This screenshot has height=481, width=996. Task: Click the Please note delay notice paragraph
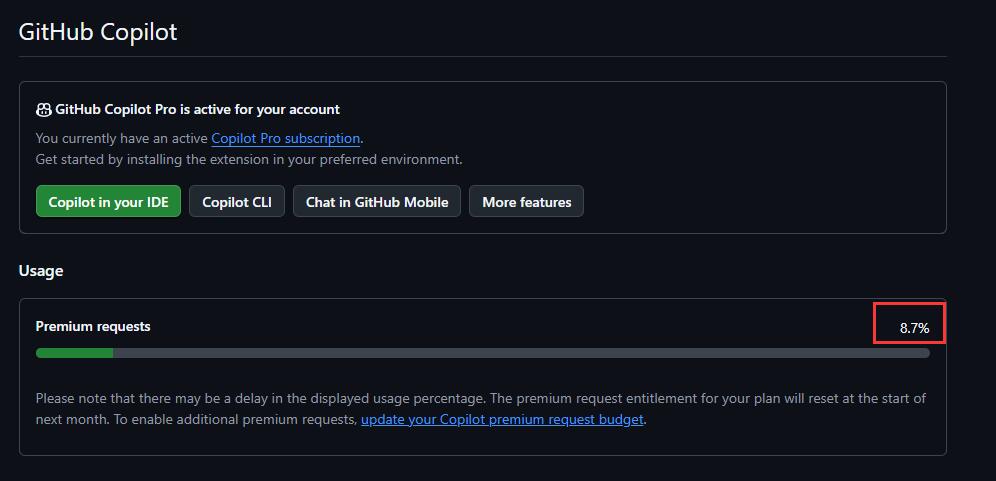click(481, 409)
